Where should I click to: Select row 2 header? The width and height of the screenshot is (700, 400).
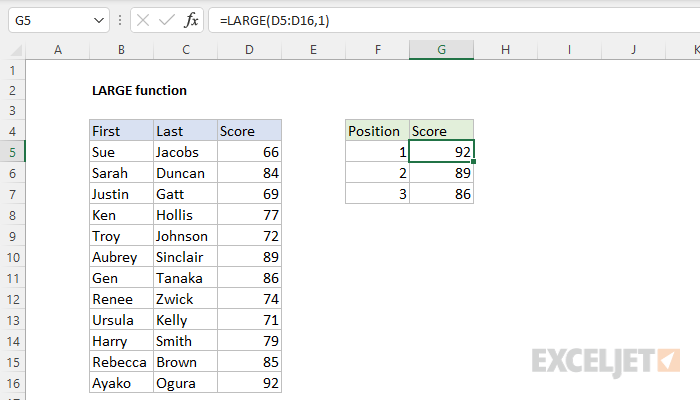coord(12,91)
